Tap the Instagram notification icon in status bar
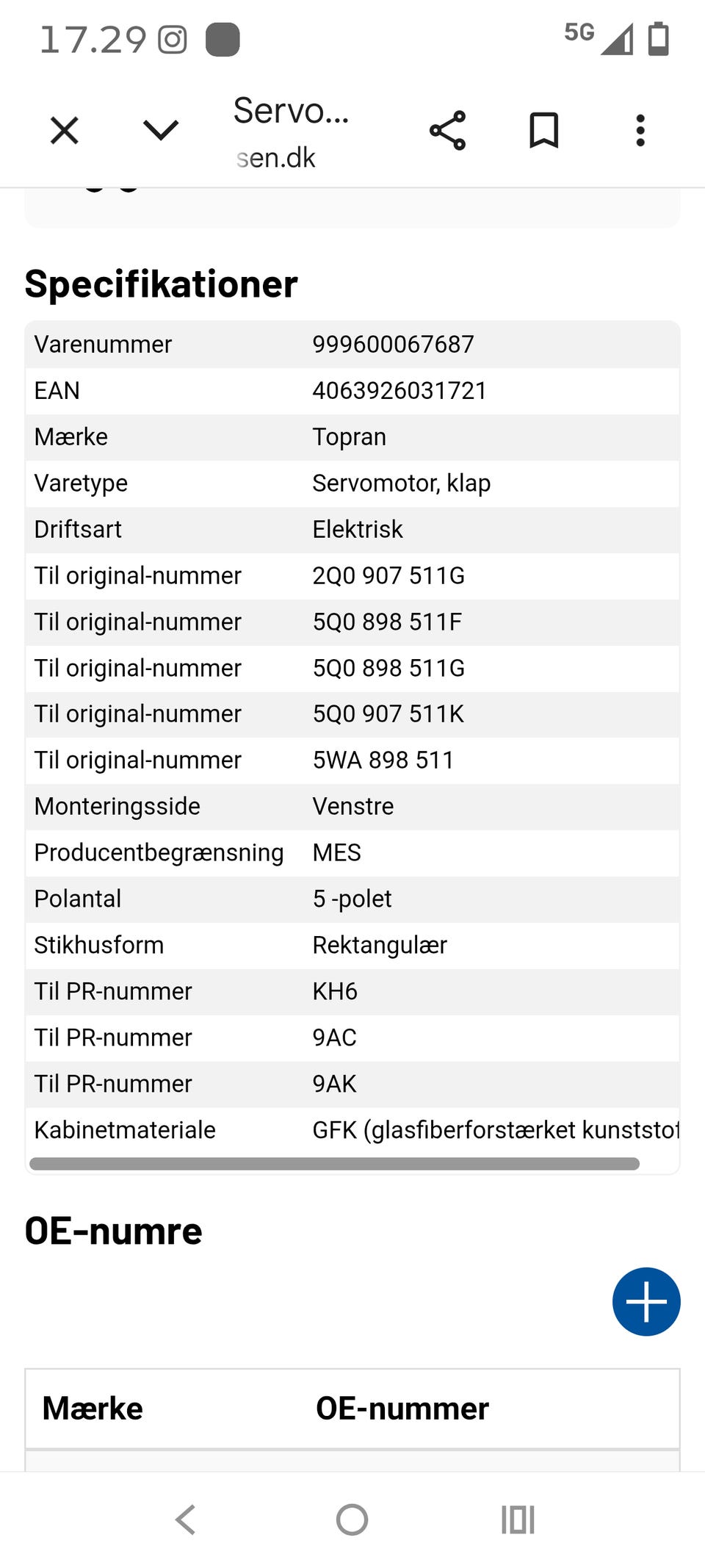Screen dimensions: 705x1568 click(x=173, y=40)
